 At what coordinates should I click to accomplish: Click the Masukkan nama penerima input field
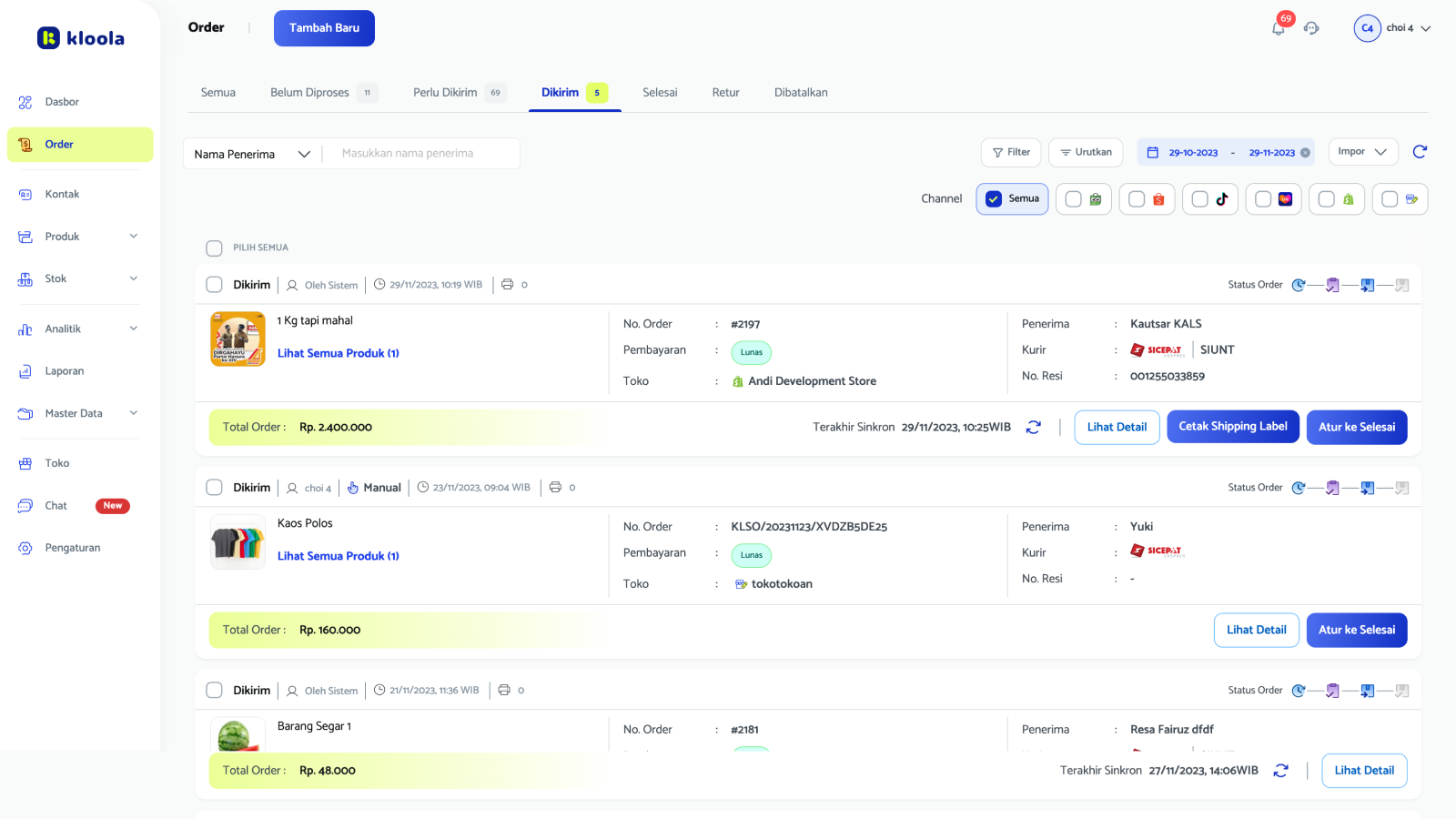[421, 153]
